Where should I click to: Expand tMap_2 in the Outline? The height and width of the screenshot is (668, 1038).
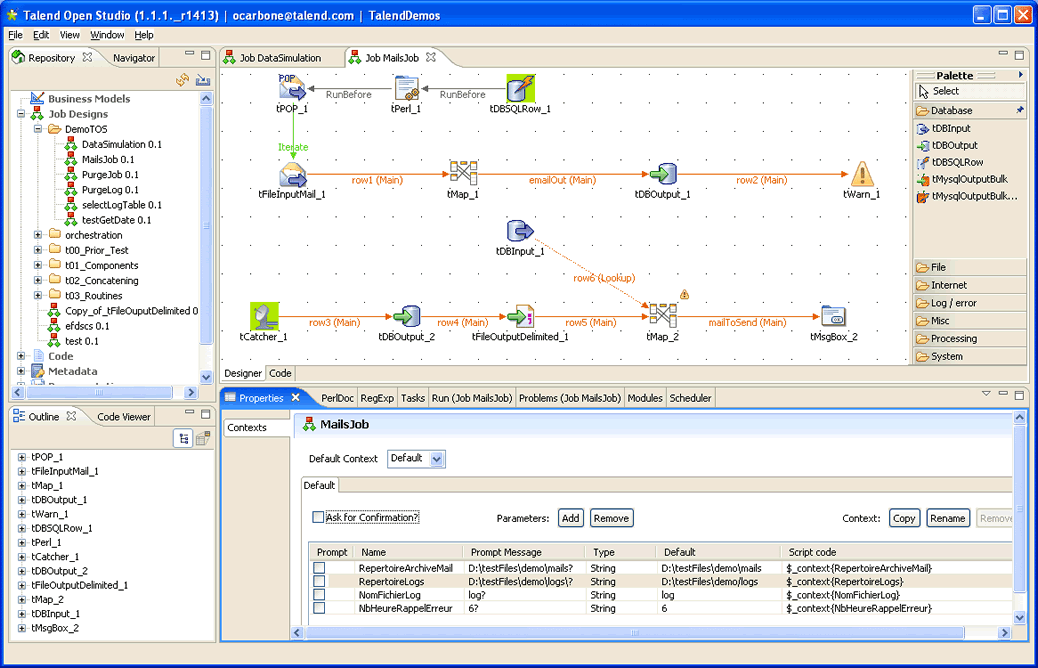pos(22,599)
